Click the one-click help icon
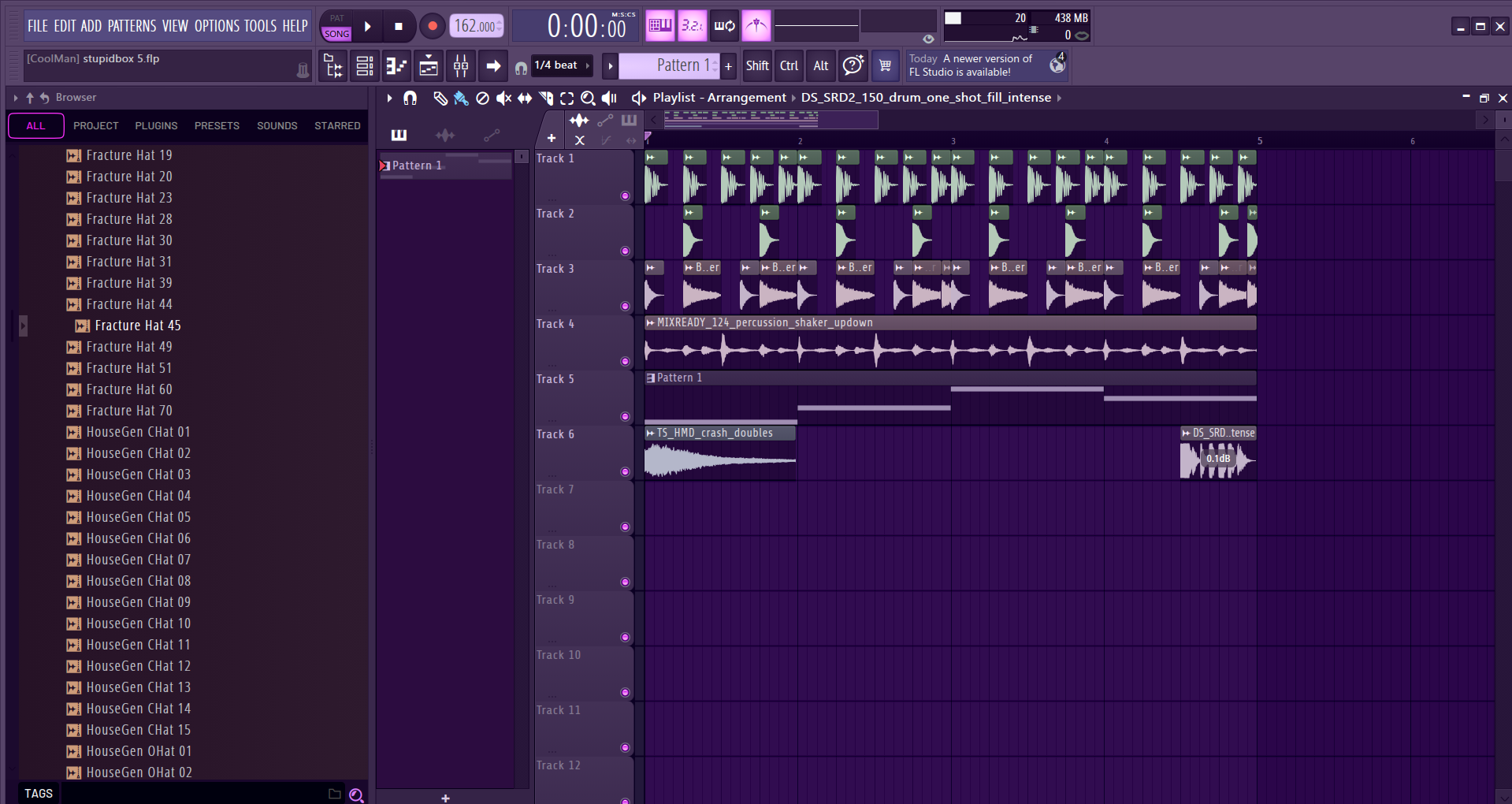The width and height of the screenshot is (1512, 804). [x=853, y=66]
